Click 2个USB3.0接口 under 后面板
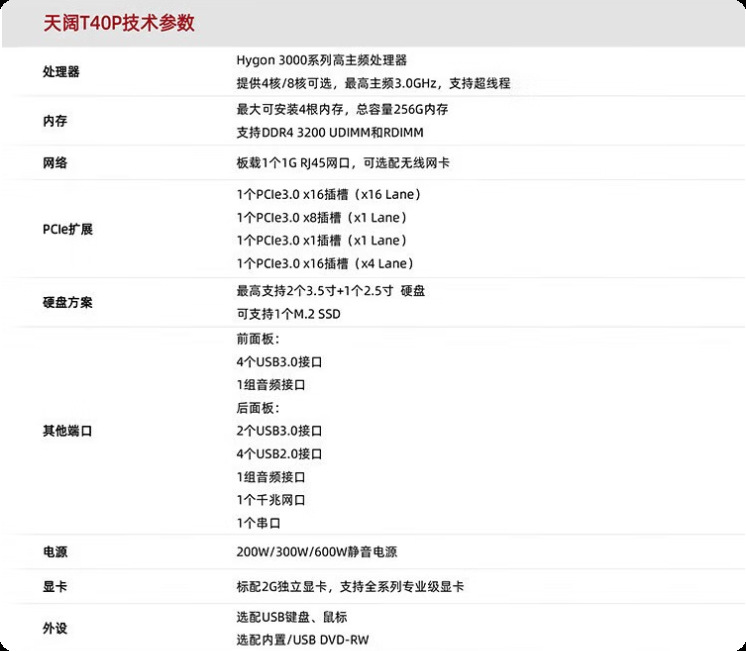This screenshot has height=651, width=746. pyautogui.click(x=279, y=431)
